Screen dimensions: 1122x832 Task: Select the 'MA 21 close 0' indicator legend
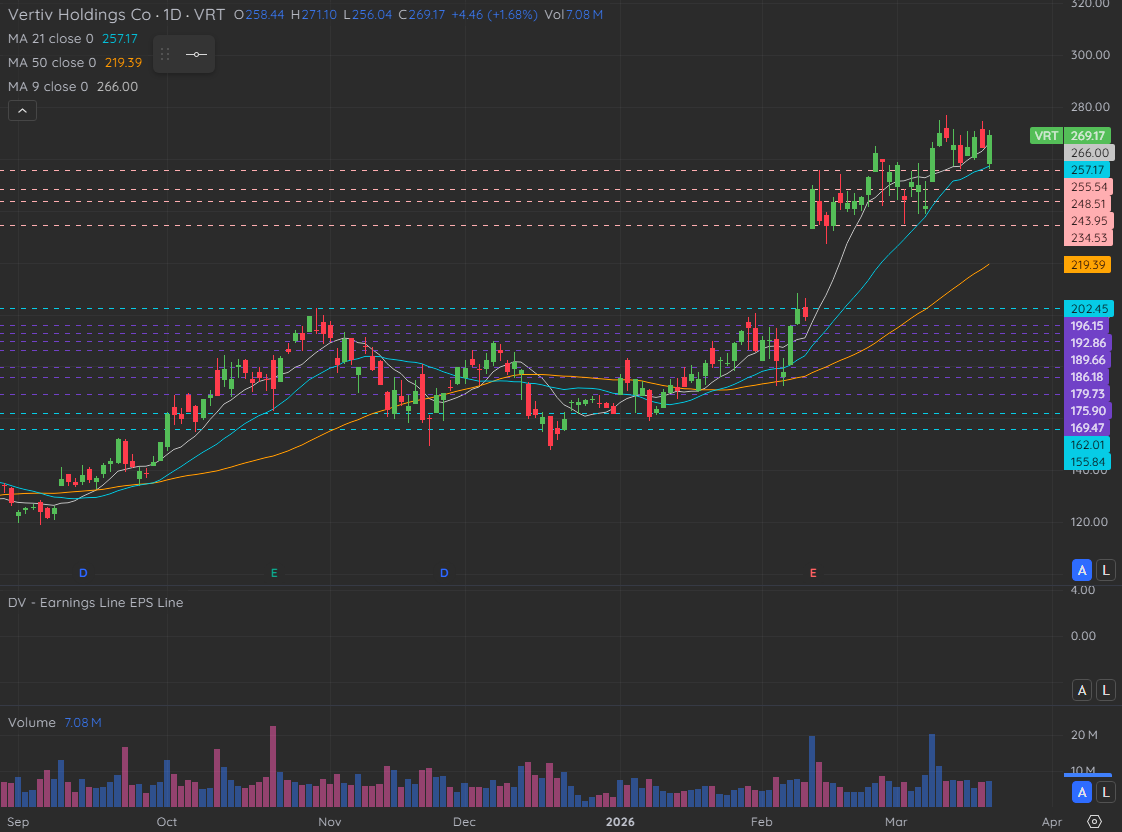click(x=51, y=39)
